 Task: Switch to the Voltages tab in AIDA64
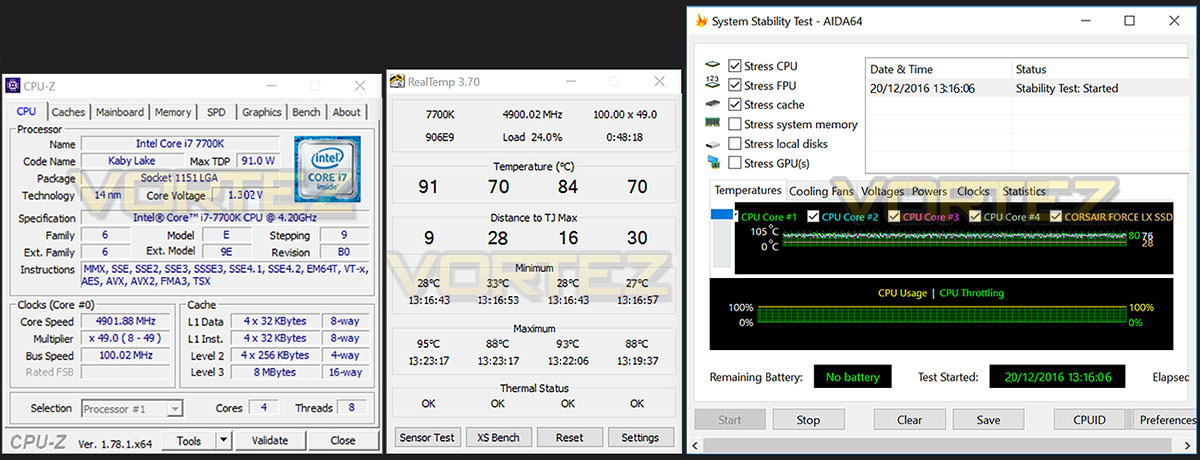coord(883,191)
